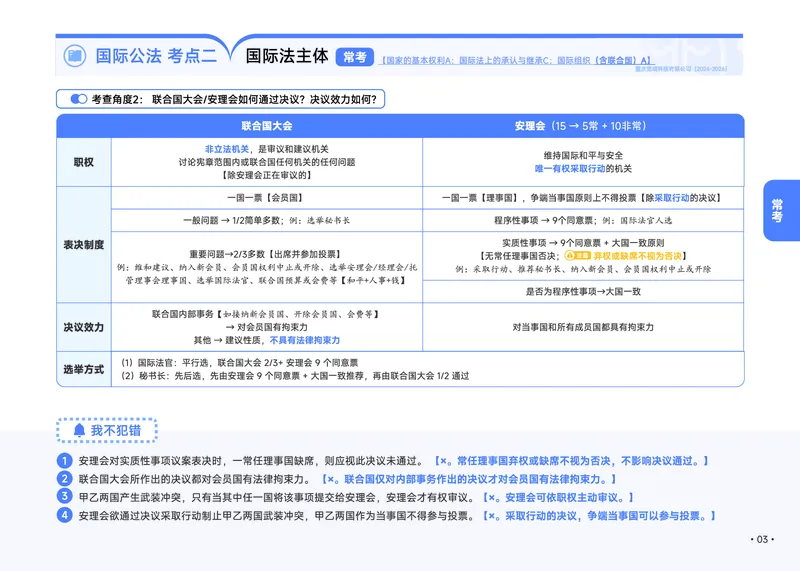Click the 常考 badge next to 国际法主体

click(355, 57)
